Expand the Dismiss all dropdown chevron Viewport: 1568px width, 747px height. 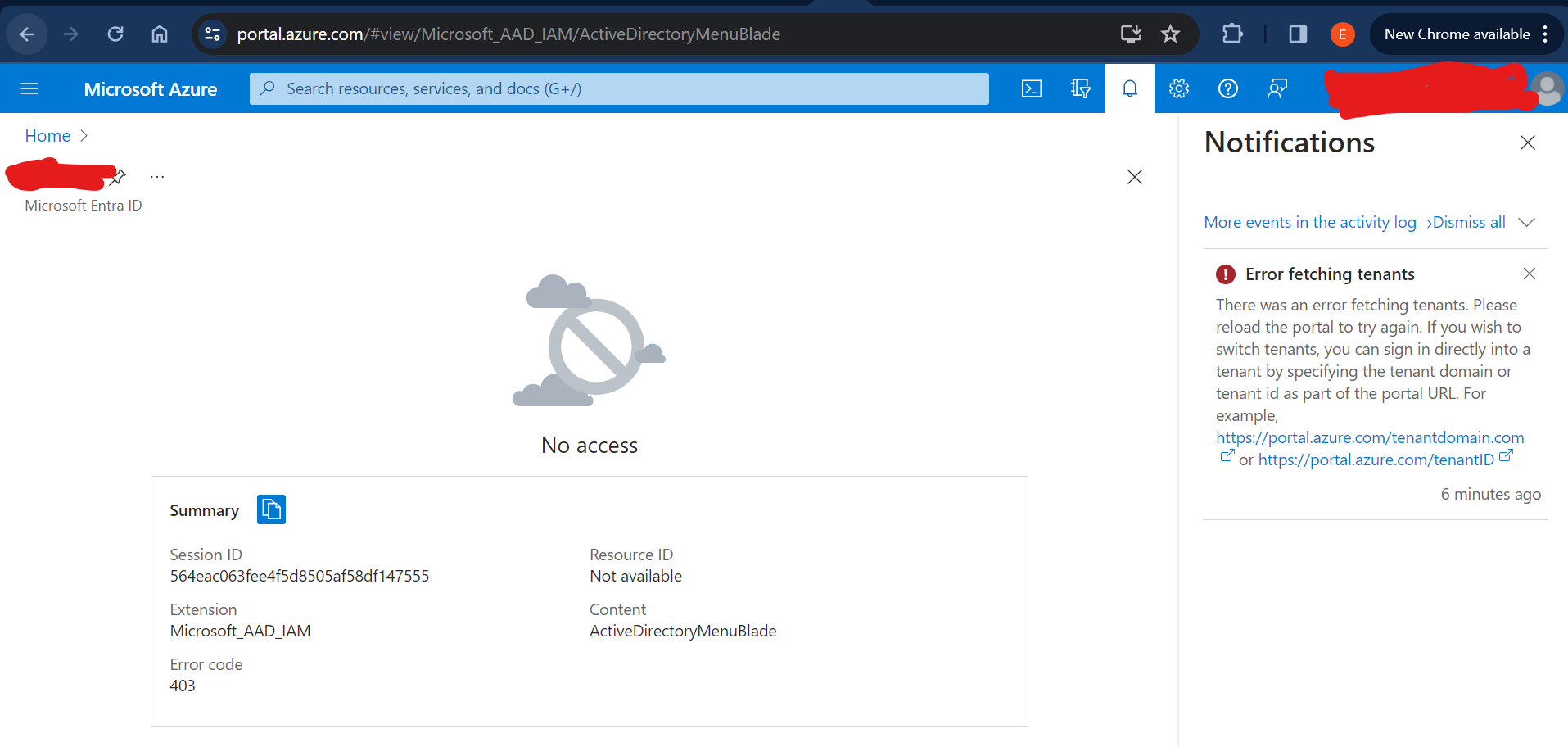(x=1526, y=223)
